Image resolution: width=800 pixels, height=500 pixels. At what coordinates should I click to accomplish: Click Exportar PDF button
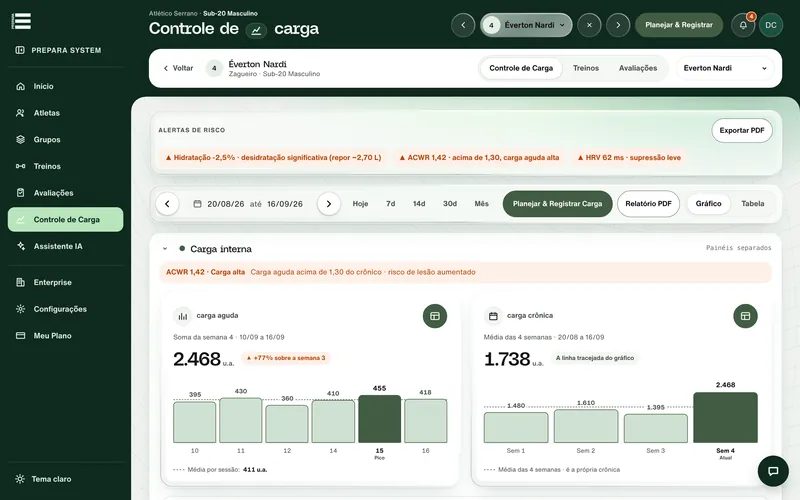click(742, 131)
